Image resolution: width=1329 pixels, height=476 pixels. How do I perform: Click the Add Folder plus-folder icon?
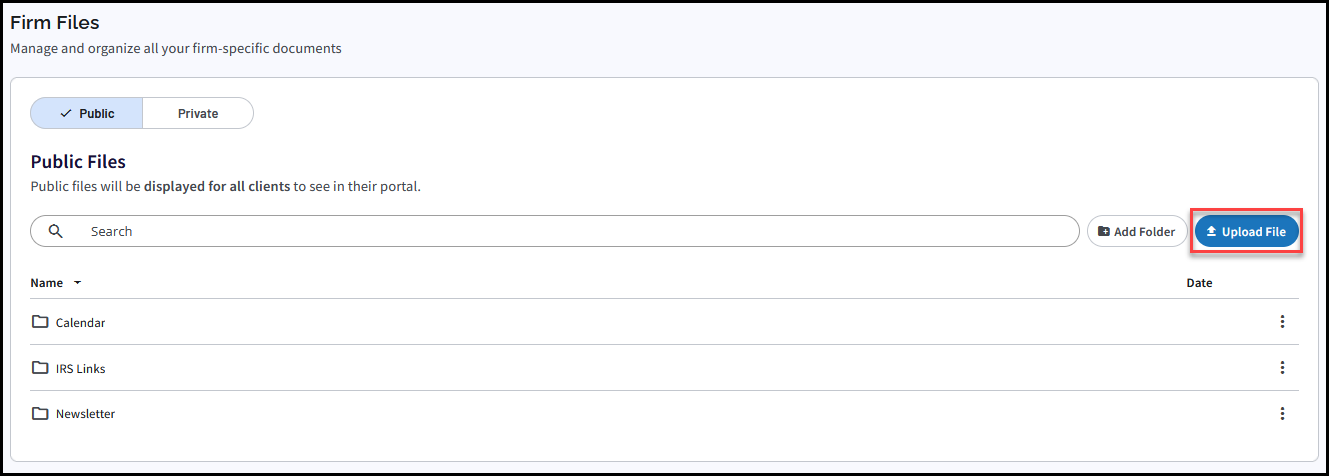tap(1104, 231)
